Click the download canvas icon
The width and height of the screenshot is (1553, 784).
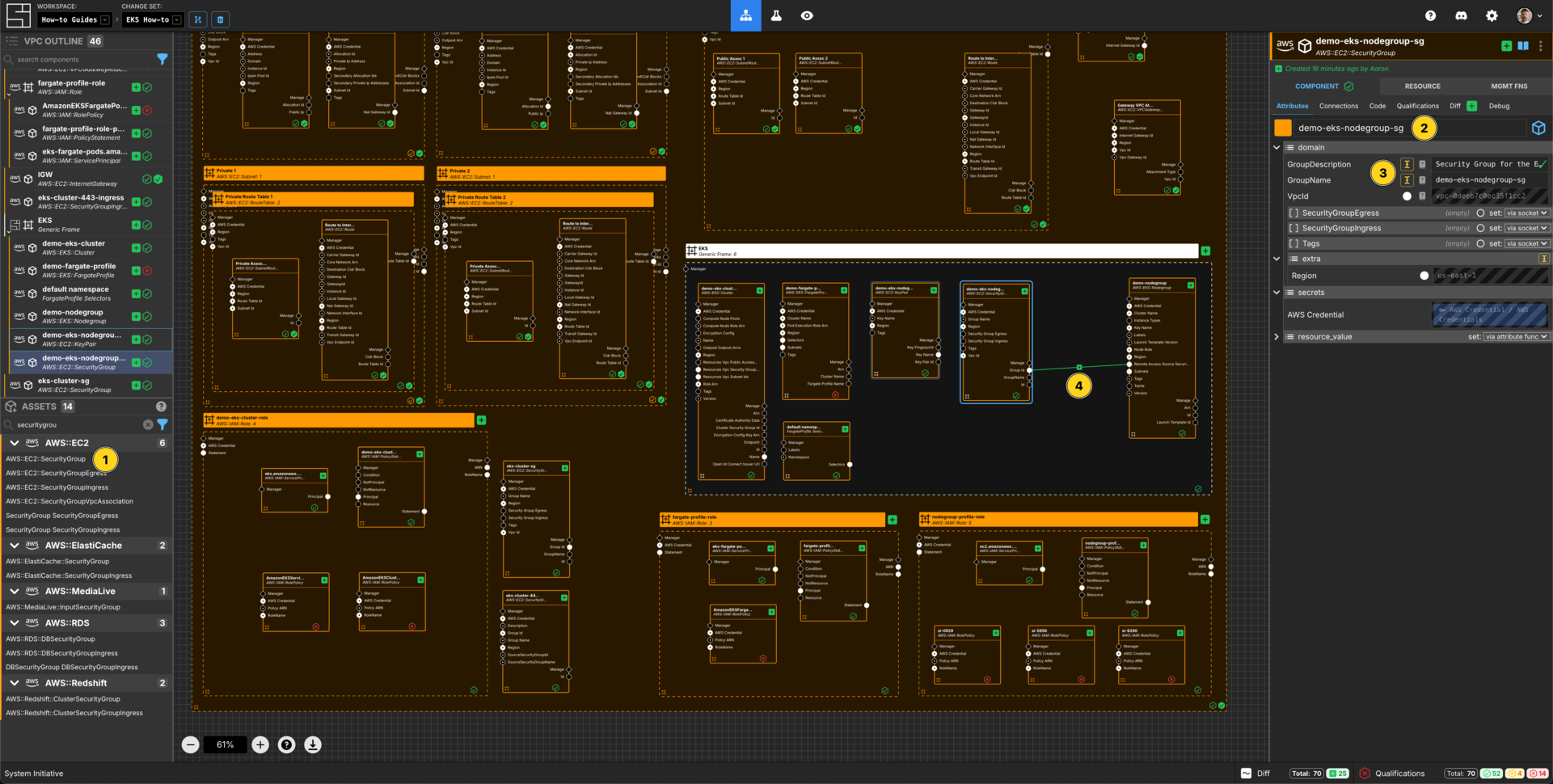tap(313, 744)
